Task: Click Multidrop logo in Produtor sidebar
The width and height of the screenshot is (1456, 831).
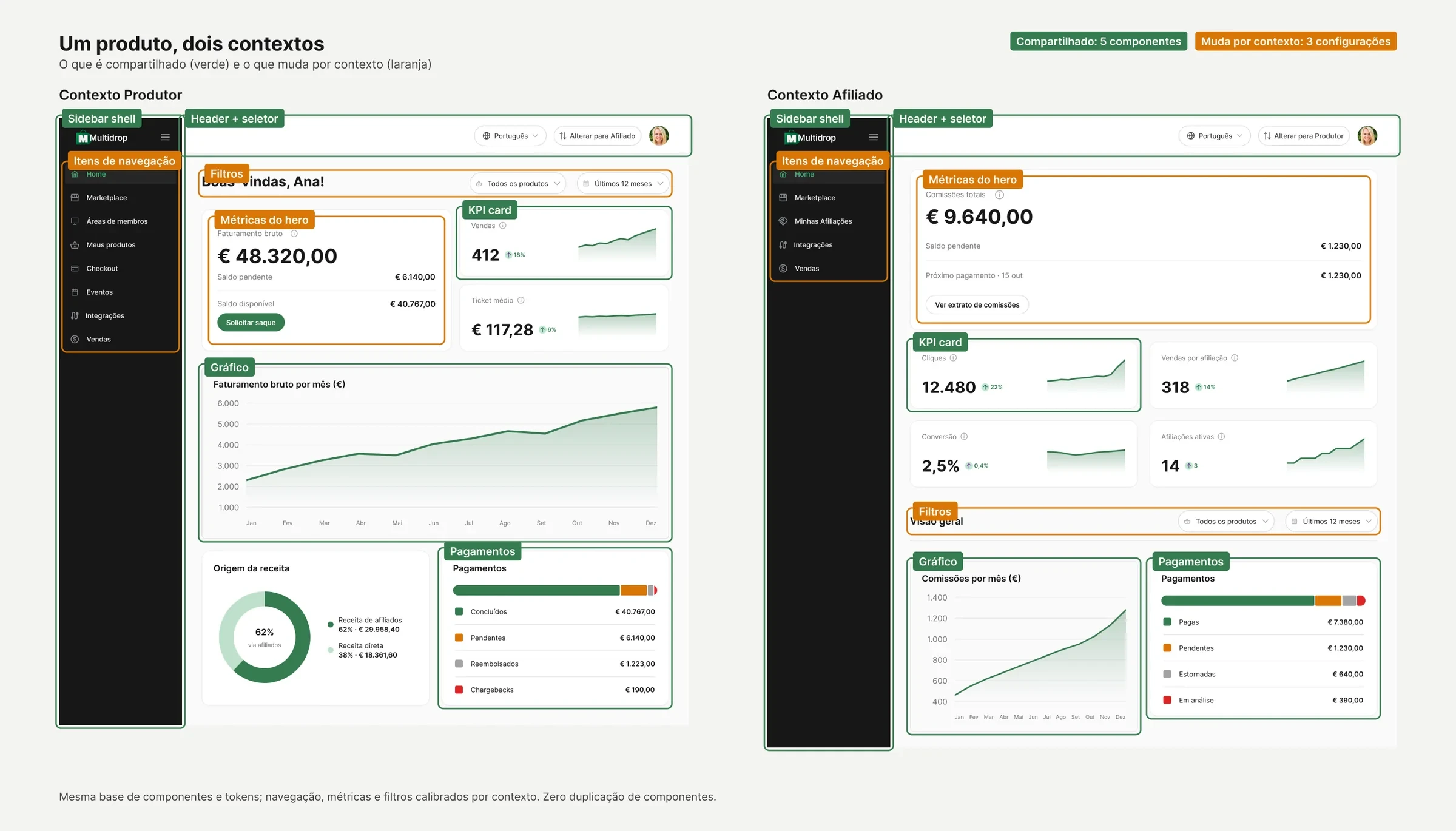Action: point(102,138)
